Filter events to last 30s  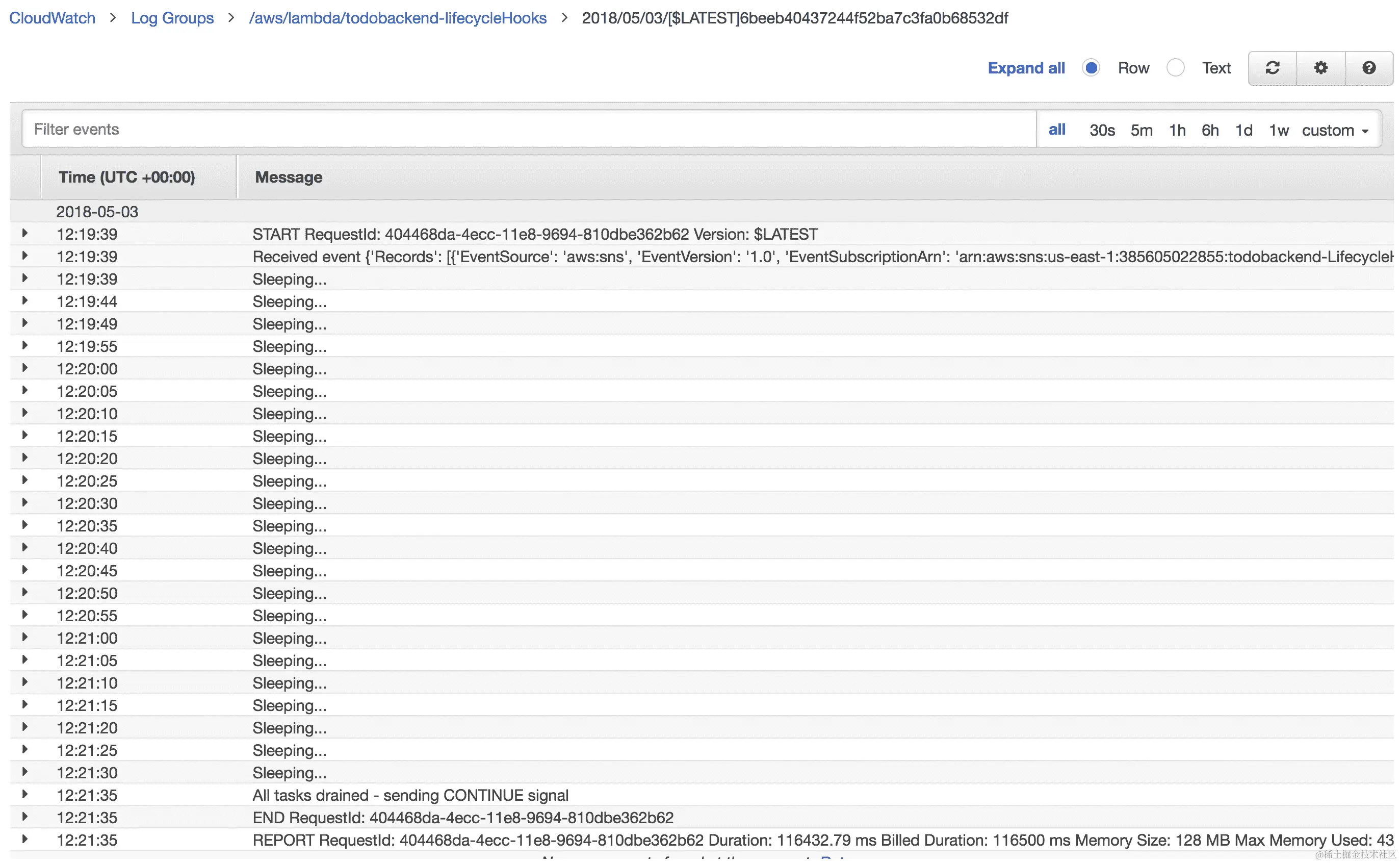pos(1102,131)
